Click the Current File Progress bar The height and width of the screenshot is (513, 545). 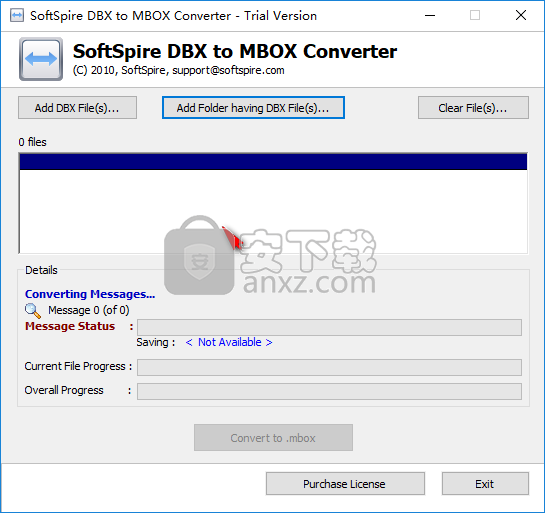(329, 367)
